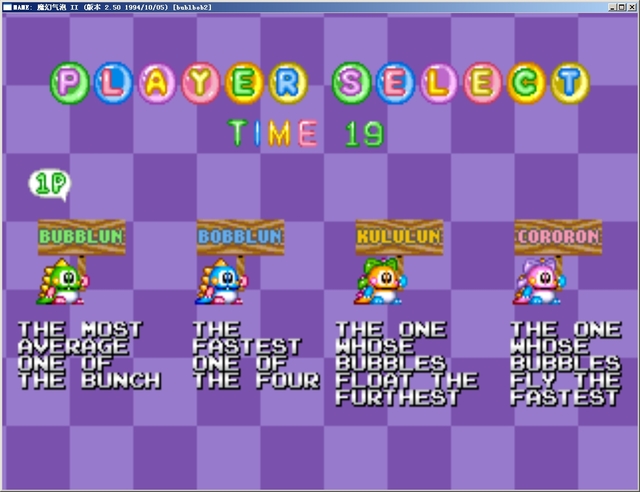Maximize the MAME emulator window
The width and height of the screenshot is (640, 492).
click(622, 7)
